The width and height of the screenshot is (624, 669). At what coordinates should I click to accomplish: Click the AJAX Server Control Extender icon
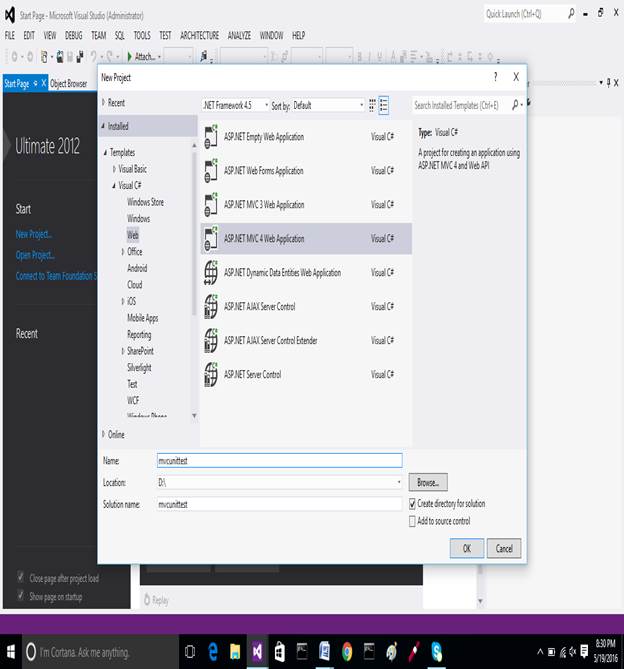click(x=211, y=340)
